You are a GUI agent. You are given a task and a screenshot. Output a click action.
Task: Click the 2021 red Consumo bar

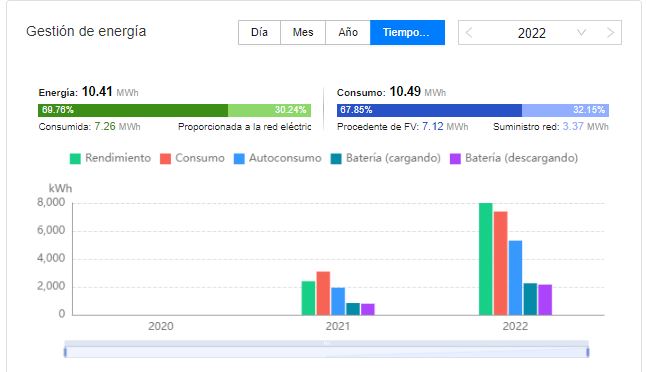[323, 293]
